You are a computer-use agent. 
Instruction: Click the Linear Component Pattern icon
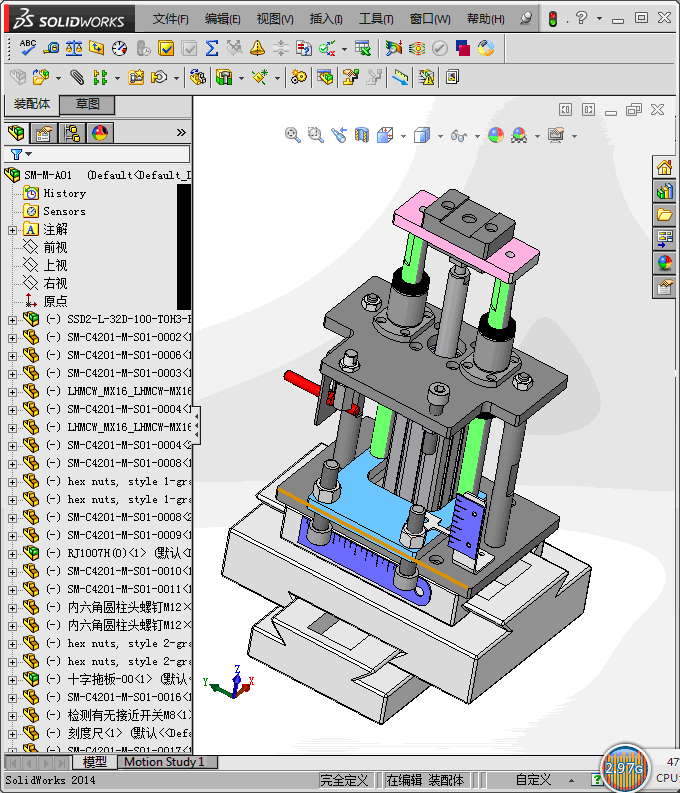tap(100, 77)
